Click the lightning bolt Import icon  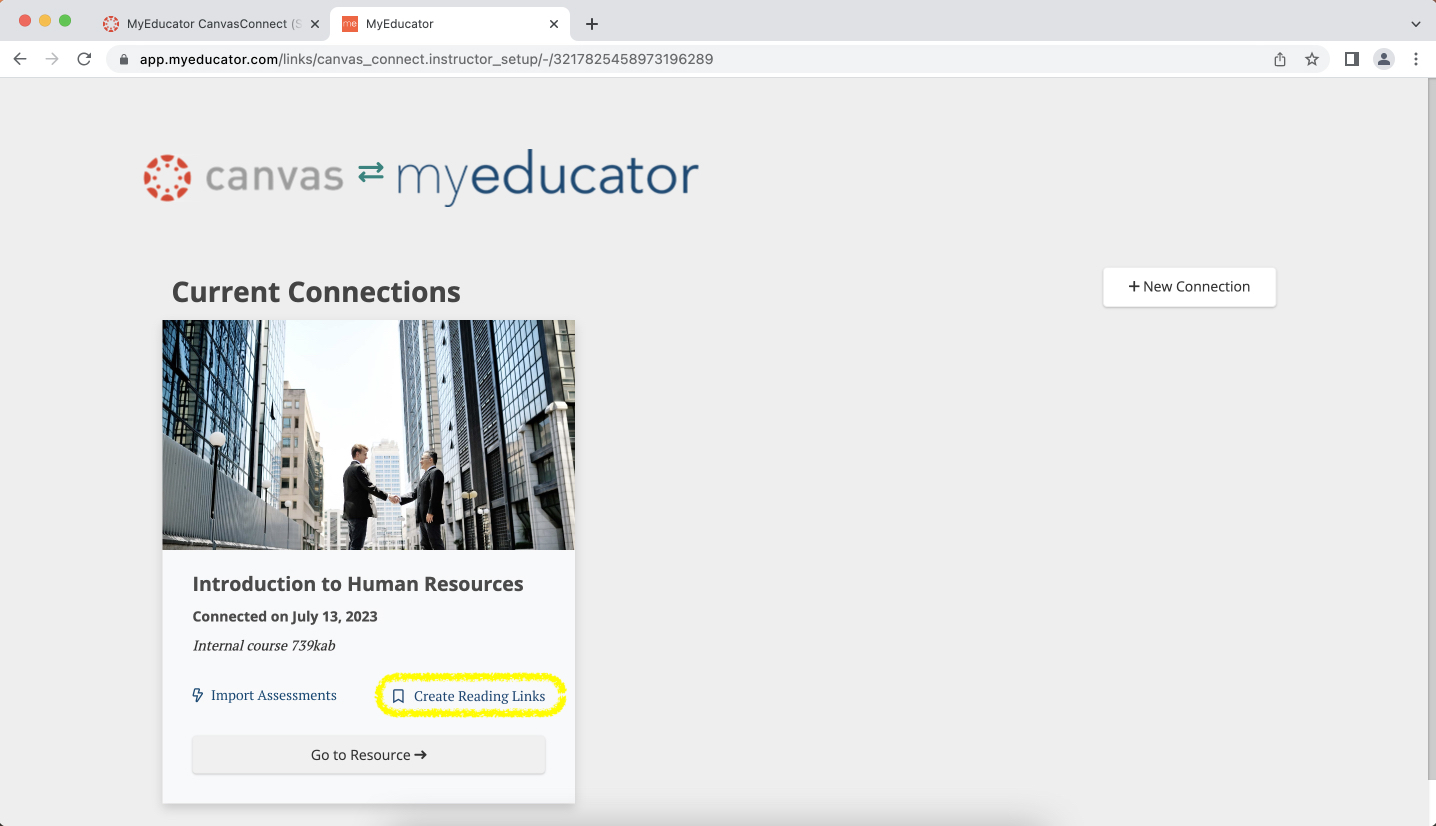click(198, 695)
